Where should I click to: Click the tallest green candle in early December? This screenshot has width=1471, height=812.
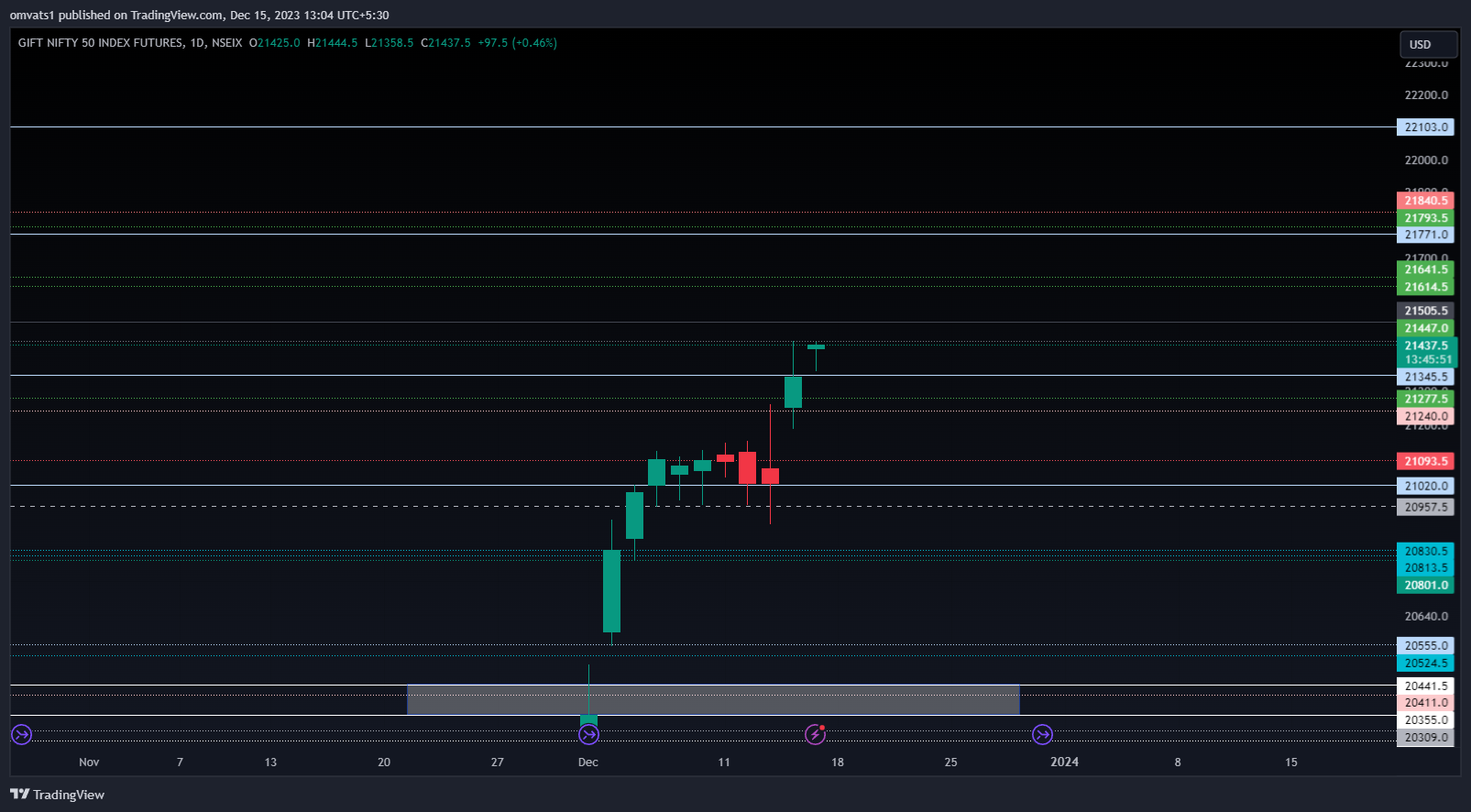coord(611,590)
